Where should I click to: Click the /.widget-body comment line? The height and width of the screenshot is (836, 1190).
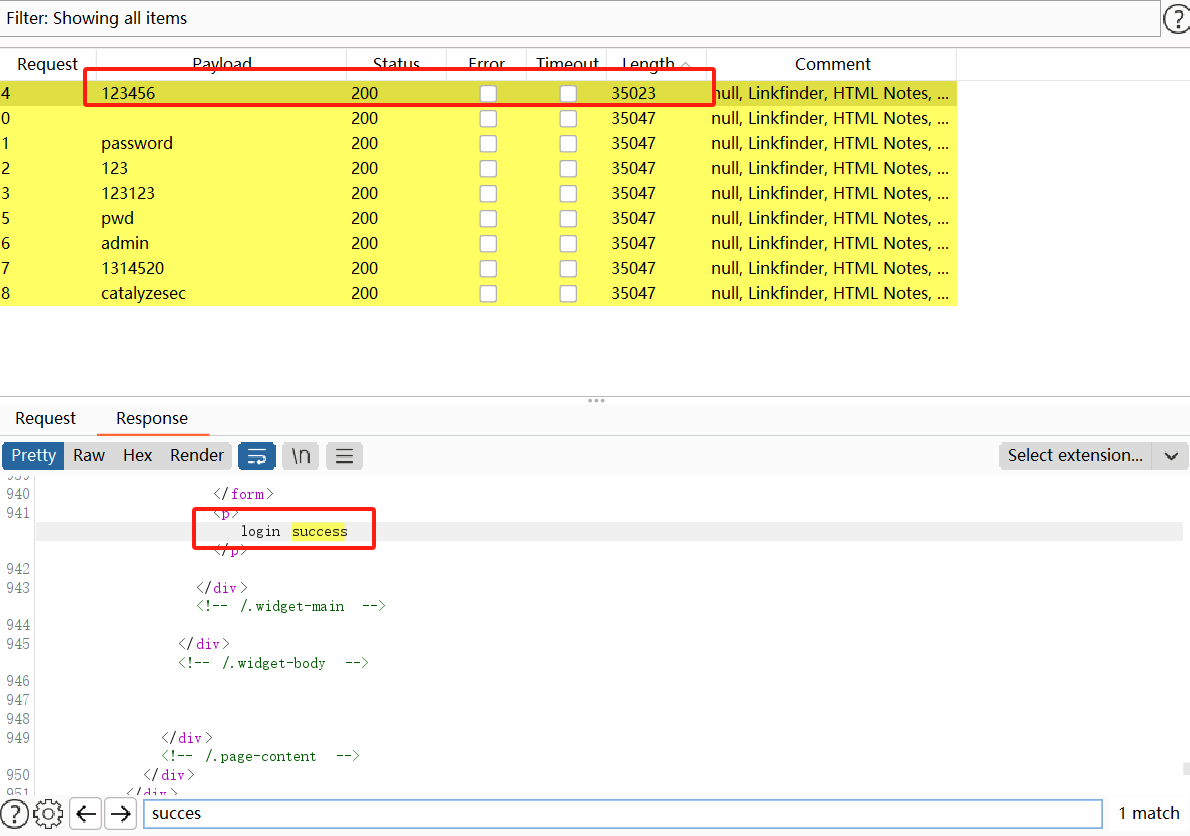pos(273,663)
